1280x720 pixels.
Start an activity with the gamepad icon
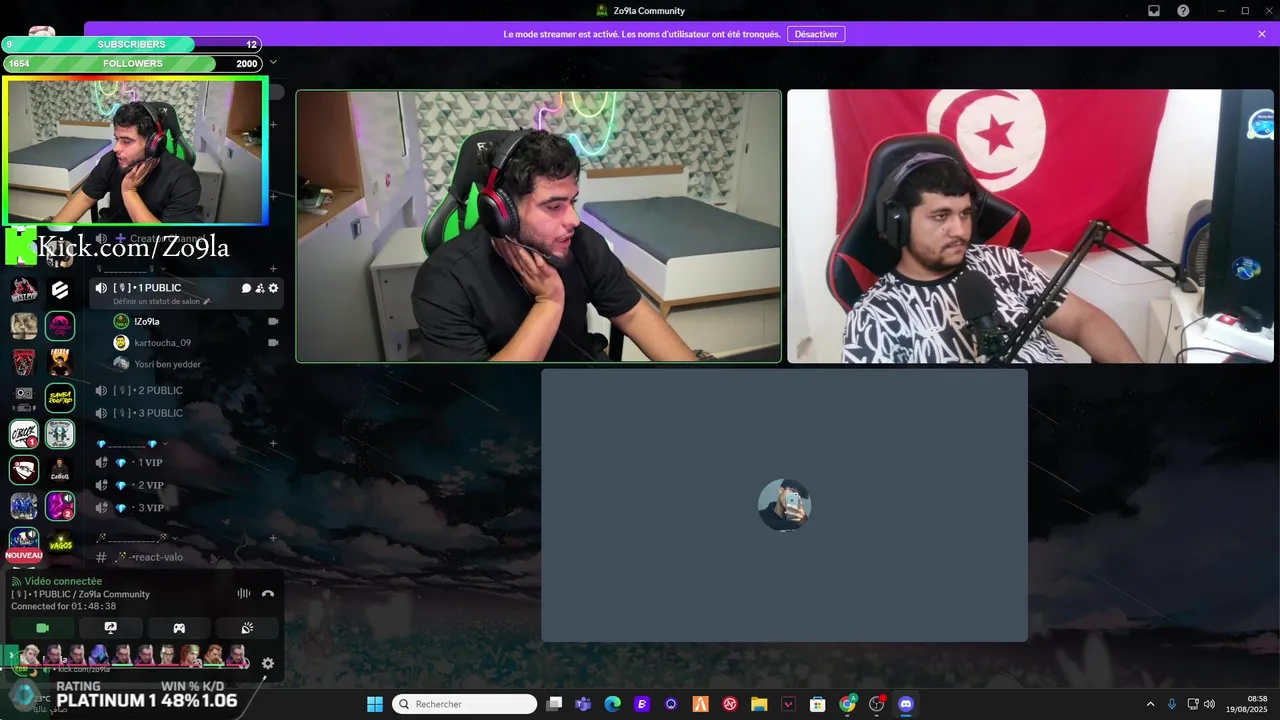coord(179,628)
